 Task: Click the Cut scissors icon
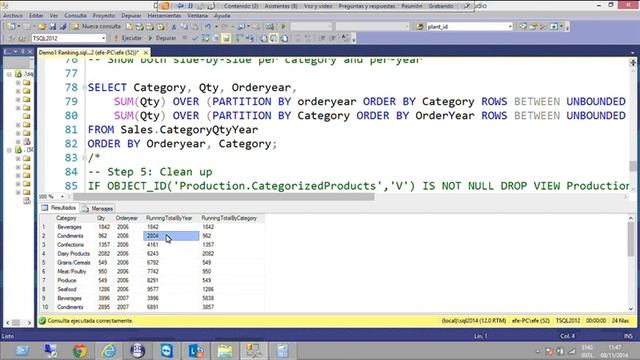tap(174, 27)
